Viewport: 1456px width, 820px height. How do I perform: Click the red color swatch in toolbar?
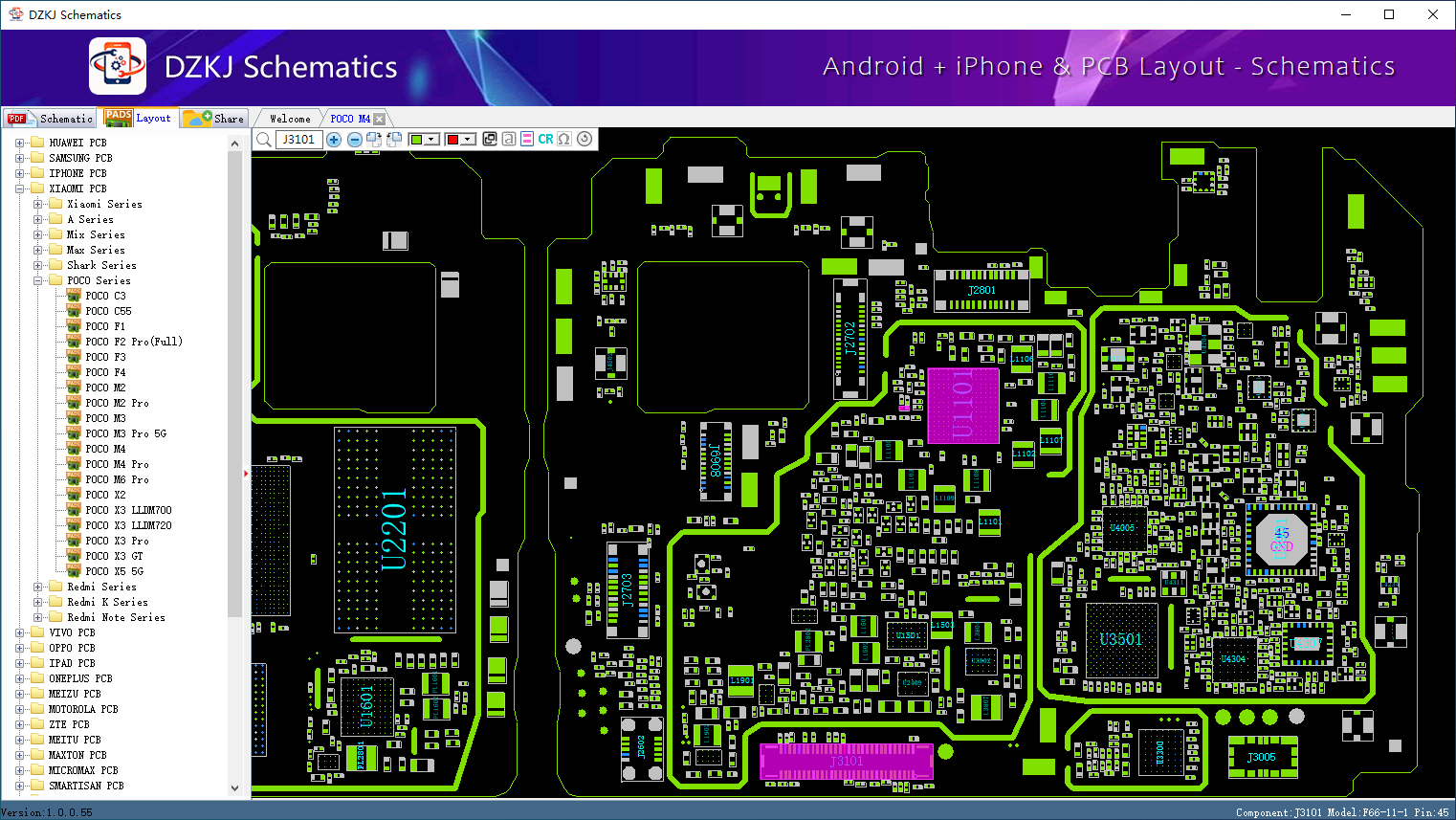pos(452,140)
